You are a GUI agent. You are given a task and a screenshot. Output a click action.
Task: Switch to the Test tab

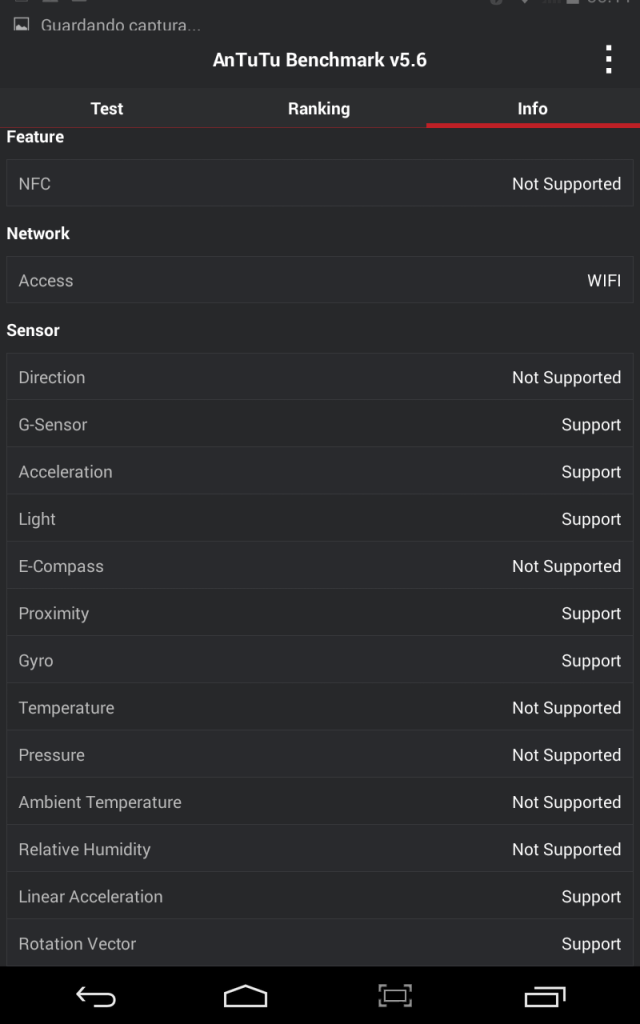pyautogui.click(x=107, y=108)
